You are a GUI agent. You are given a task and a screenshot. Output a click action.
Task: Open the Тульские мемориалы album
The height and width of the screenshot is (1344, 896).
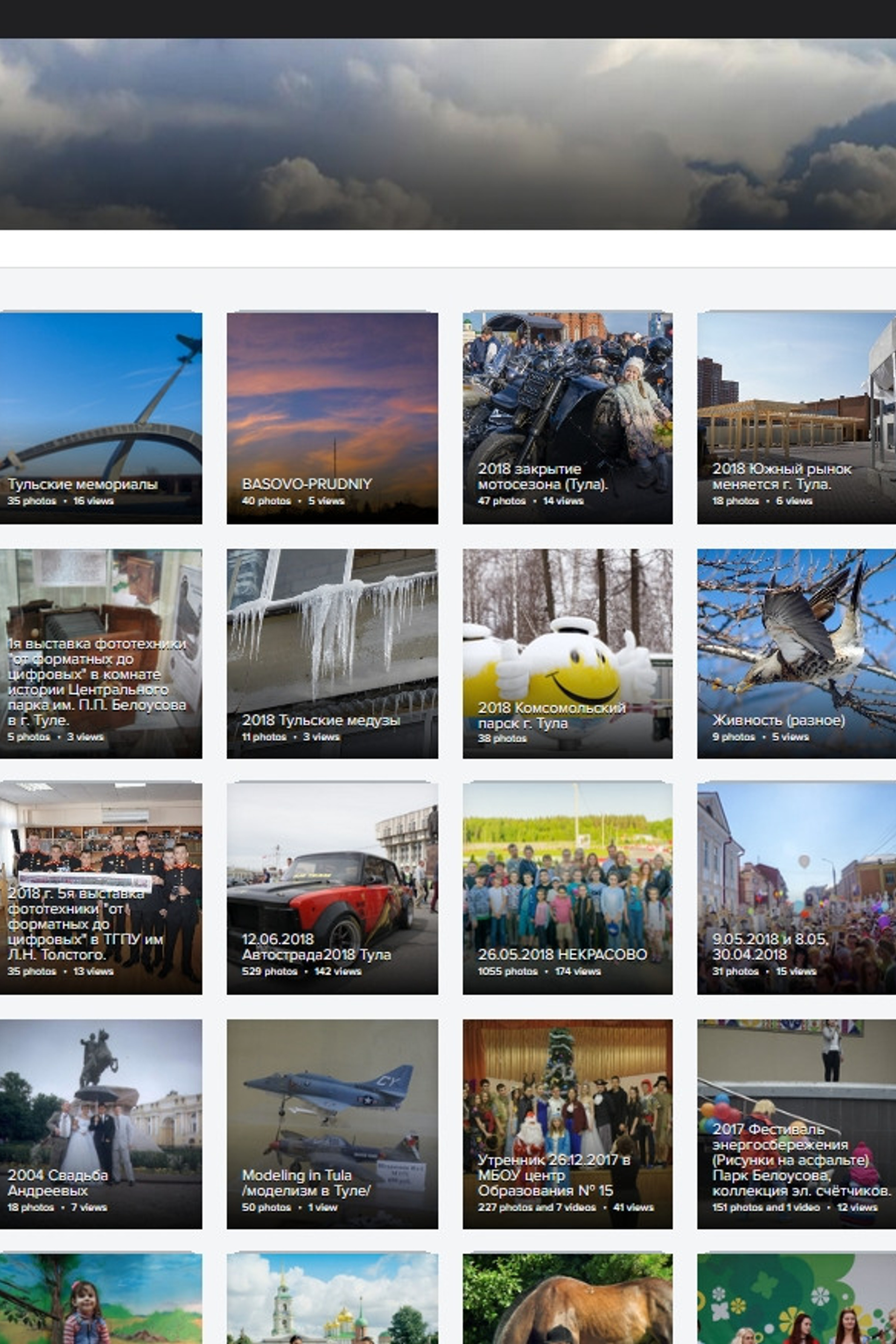pyautogui.click(x=101, y=417)
